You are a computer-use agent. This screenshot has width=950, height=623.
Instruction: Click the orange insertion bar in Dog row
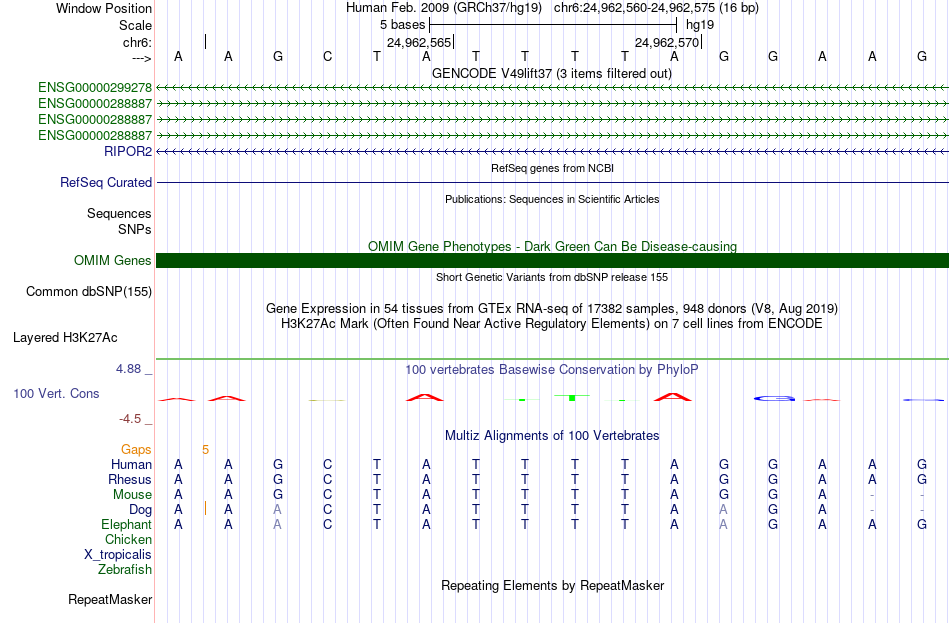pyautogui.click(x=205, y=508)
